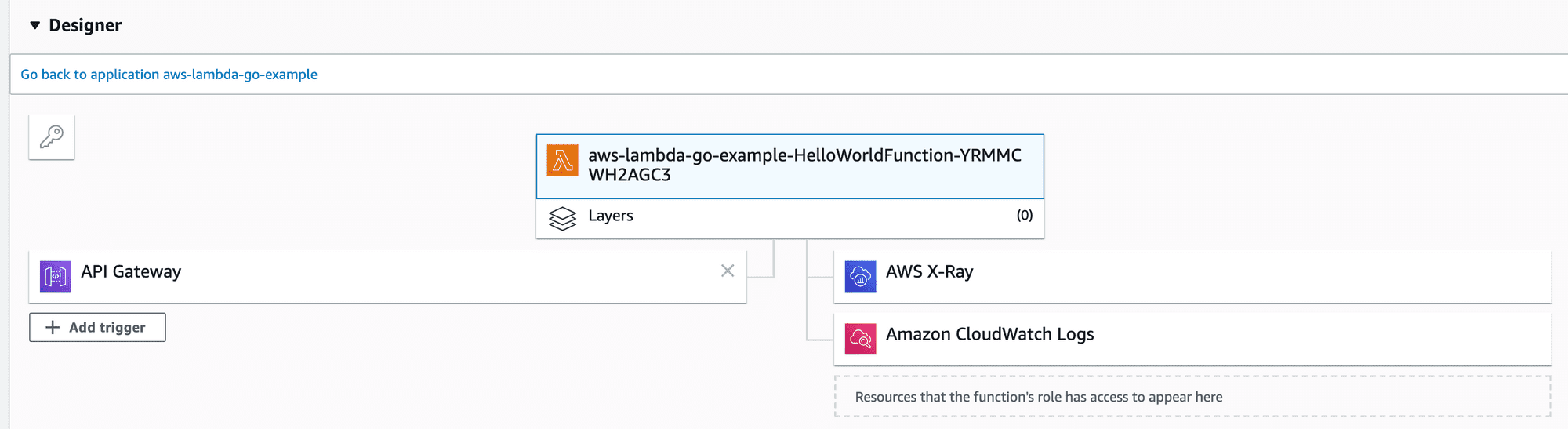Image resolution: width=1568 pixels, height=429 pixels.
Task: Open the Layers row
Action: pos(790,218)
